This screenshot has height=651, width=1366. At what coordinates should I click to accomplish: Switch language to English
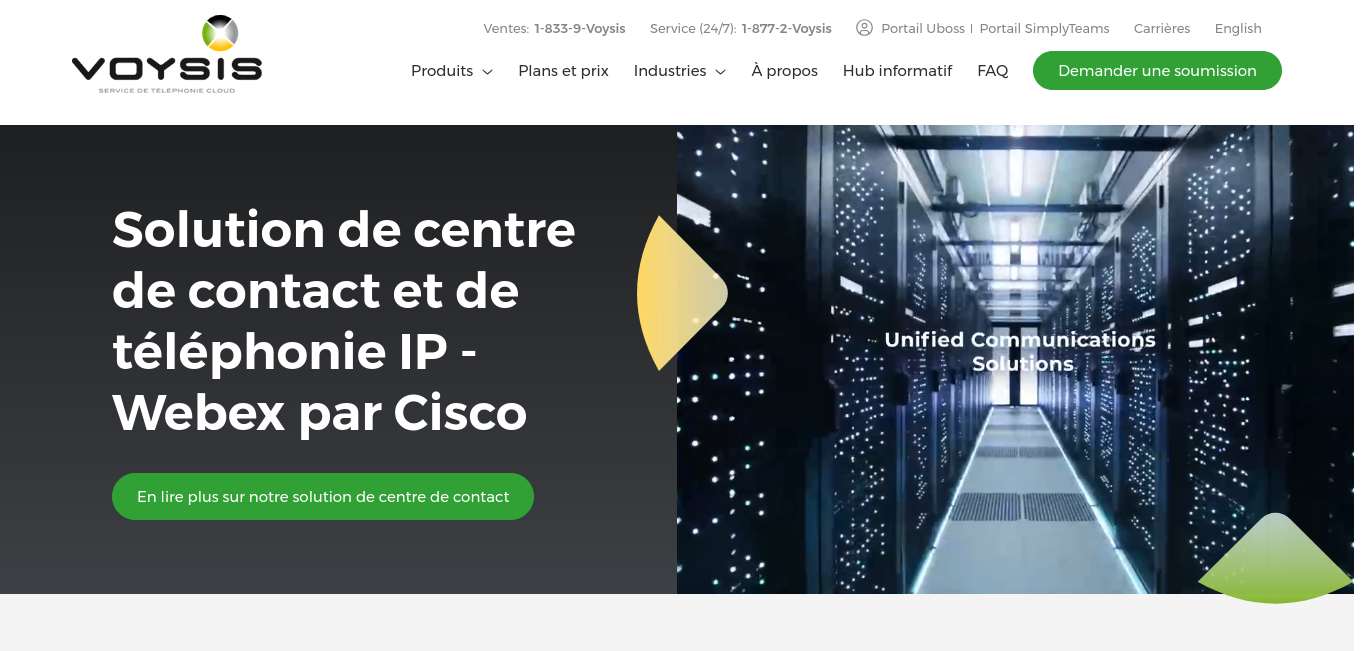[1238, 28]
